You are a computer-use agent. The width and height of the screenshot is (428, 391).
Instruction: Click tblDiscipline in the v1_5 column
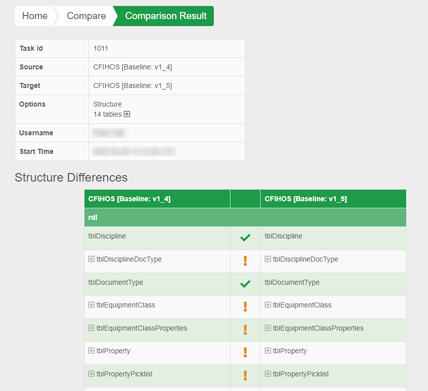point(283,236)
